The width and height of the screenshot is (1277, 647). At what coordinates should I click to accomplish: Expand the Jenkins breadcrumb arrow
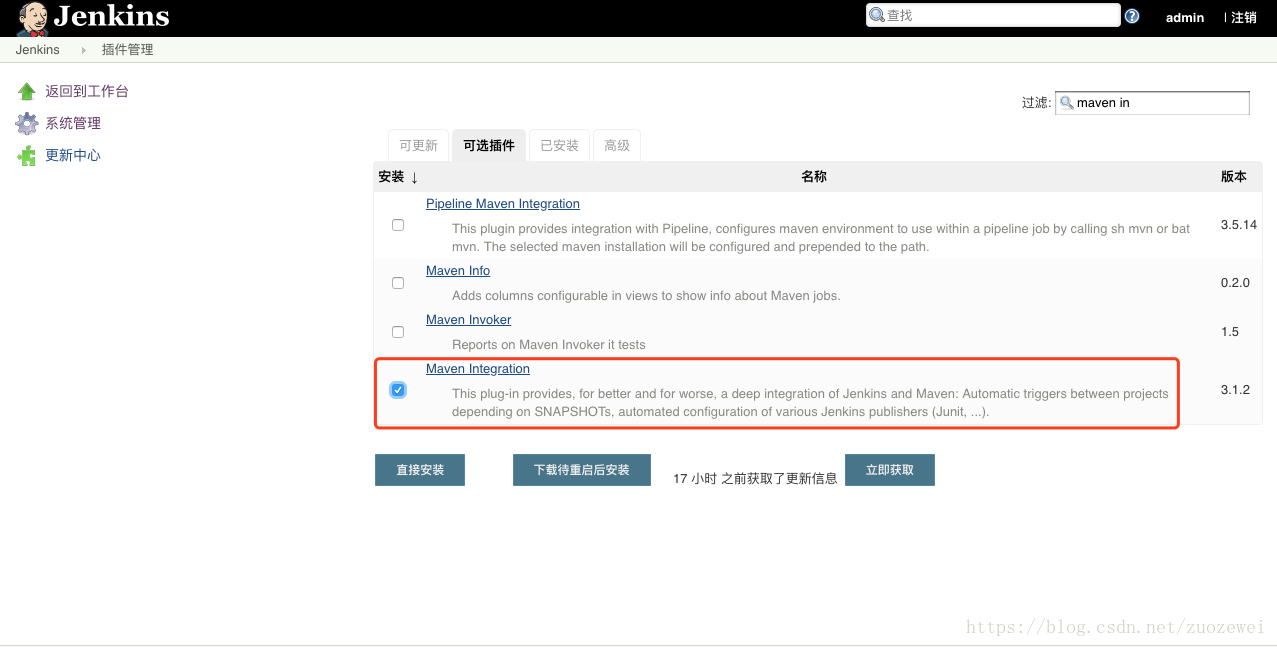coord(83,50)
